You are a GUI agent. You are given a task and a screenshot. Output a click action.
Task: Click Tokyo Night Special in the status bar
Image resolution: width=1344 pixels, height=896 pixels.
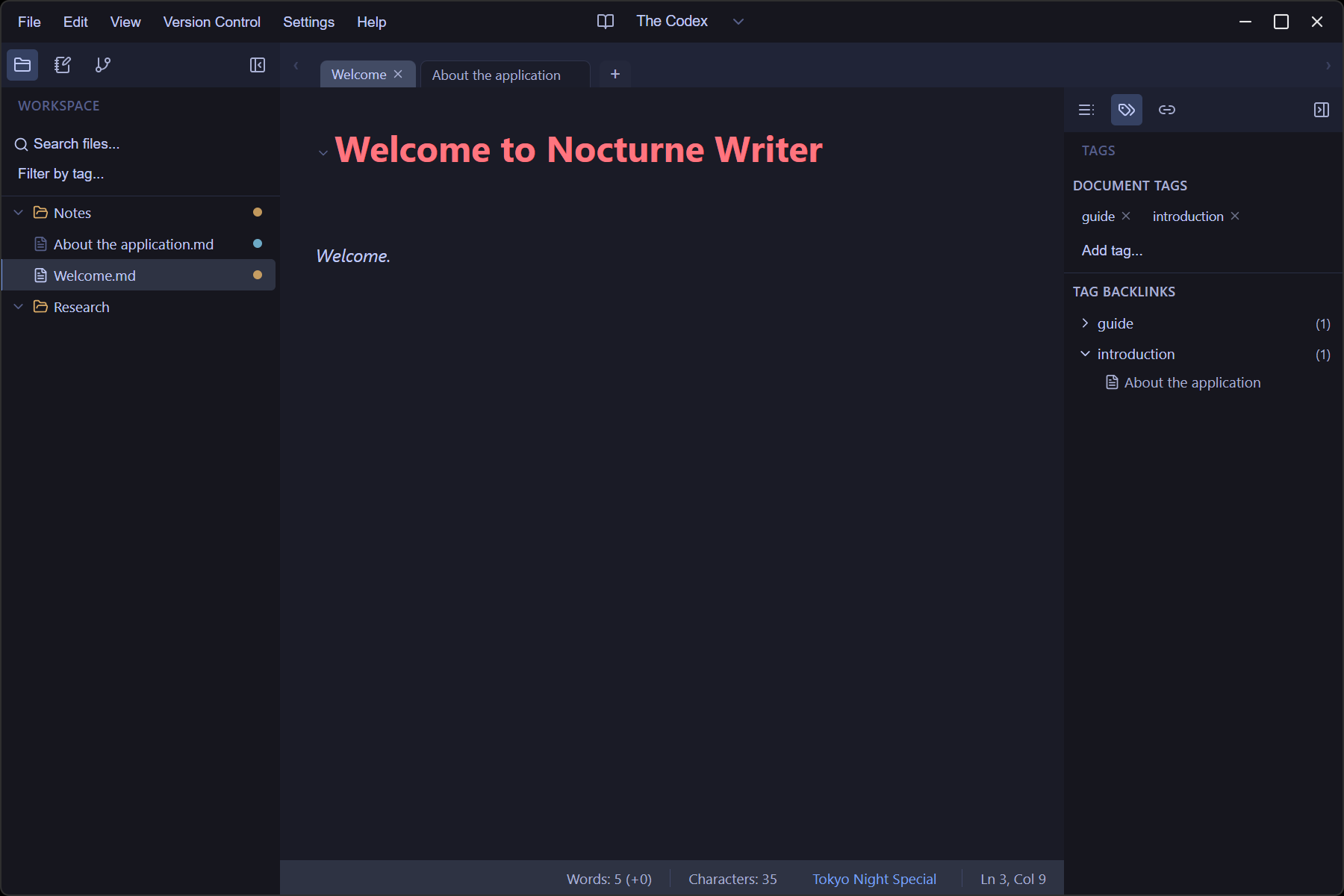[x=874, y=879]
